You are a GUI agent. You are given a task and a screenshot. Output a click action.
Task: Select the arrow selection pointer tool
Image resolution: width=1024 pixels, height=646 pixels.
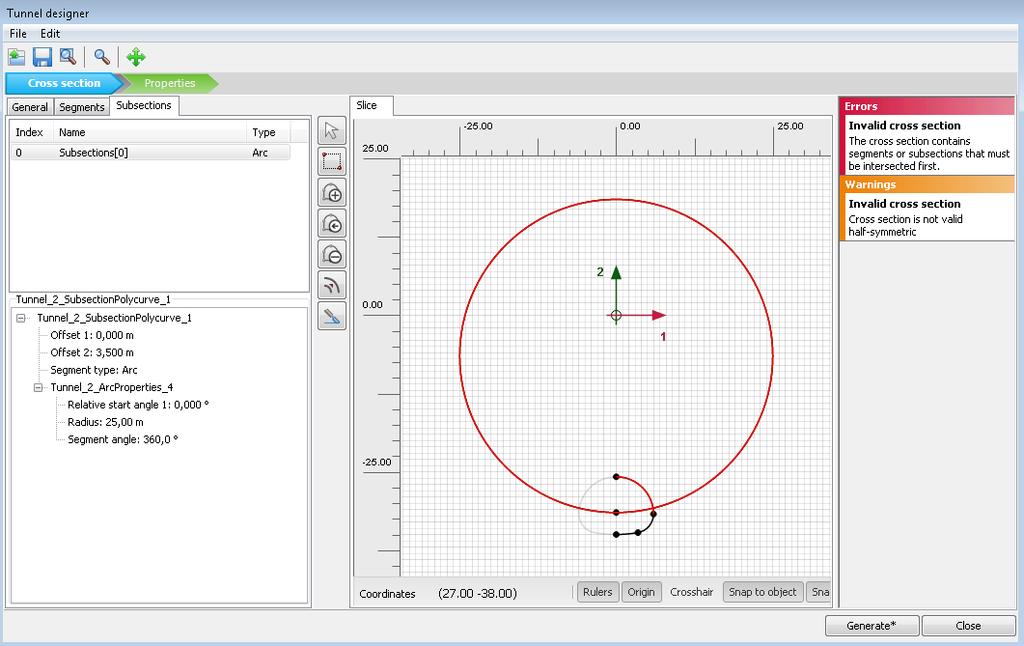[332, 131]
